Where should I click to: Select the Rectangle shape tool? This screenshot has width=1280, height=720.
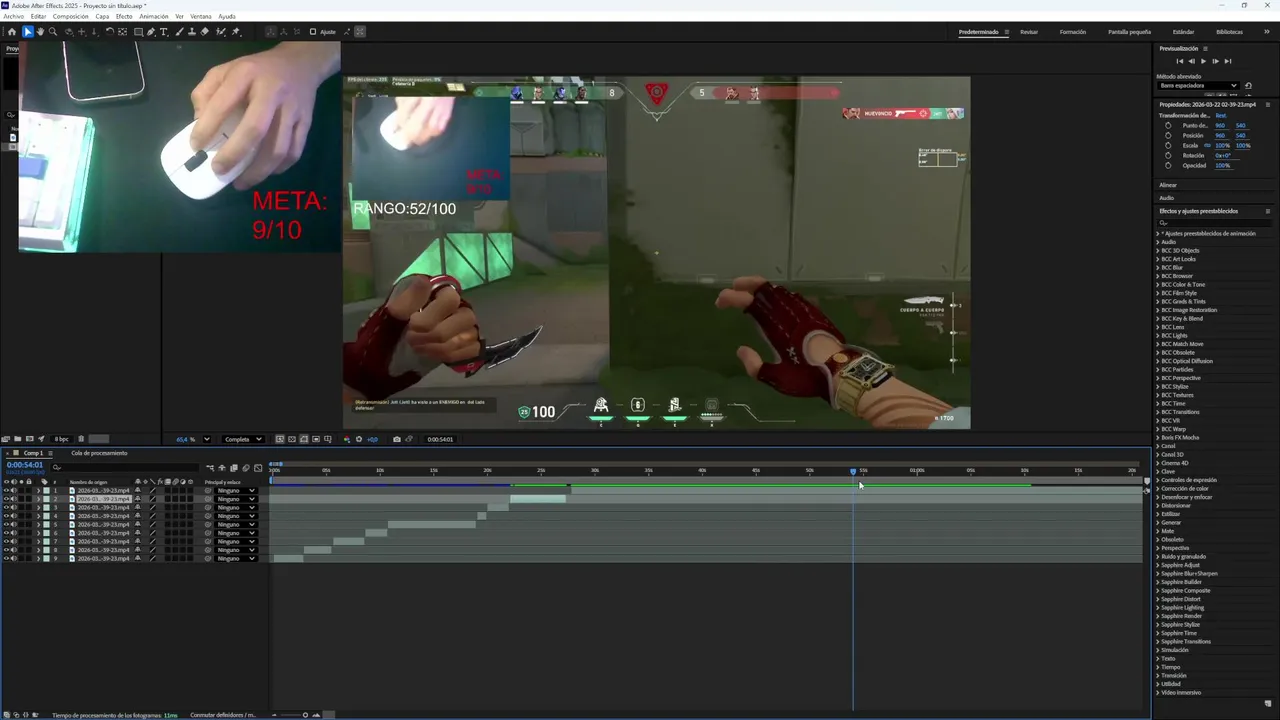click(x=138, y=32)
